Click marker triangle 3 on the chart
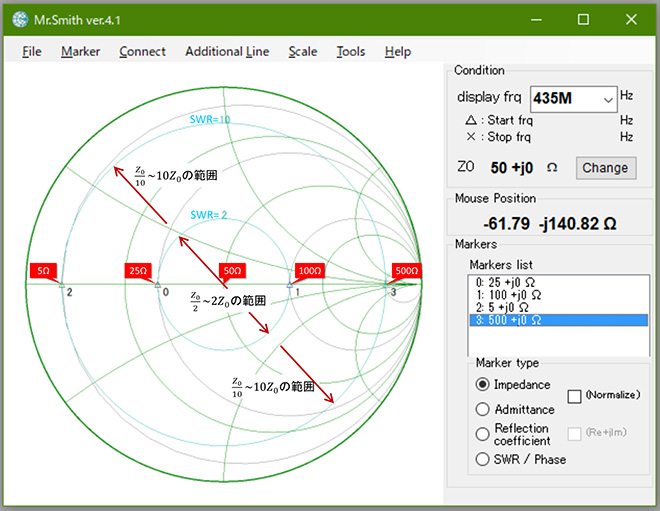Viewport: 660px width, 511px height. [x=386, y=285]
